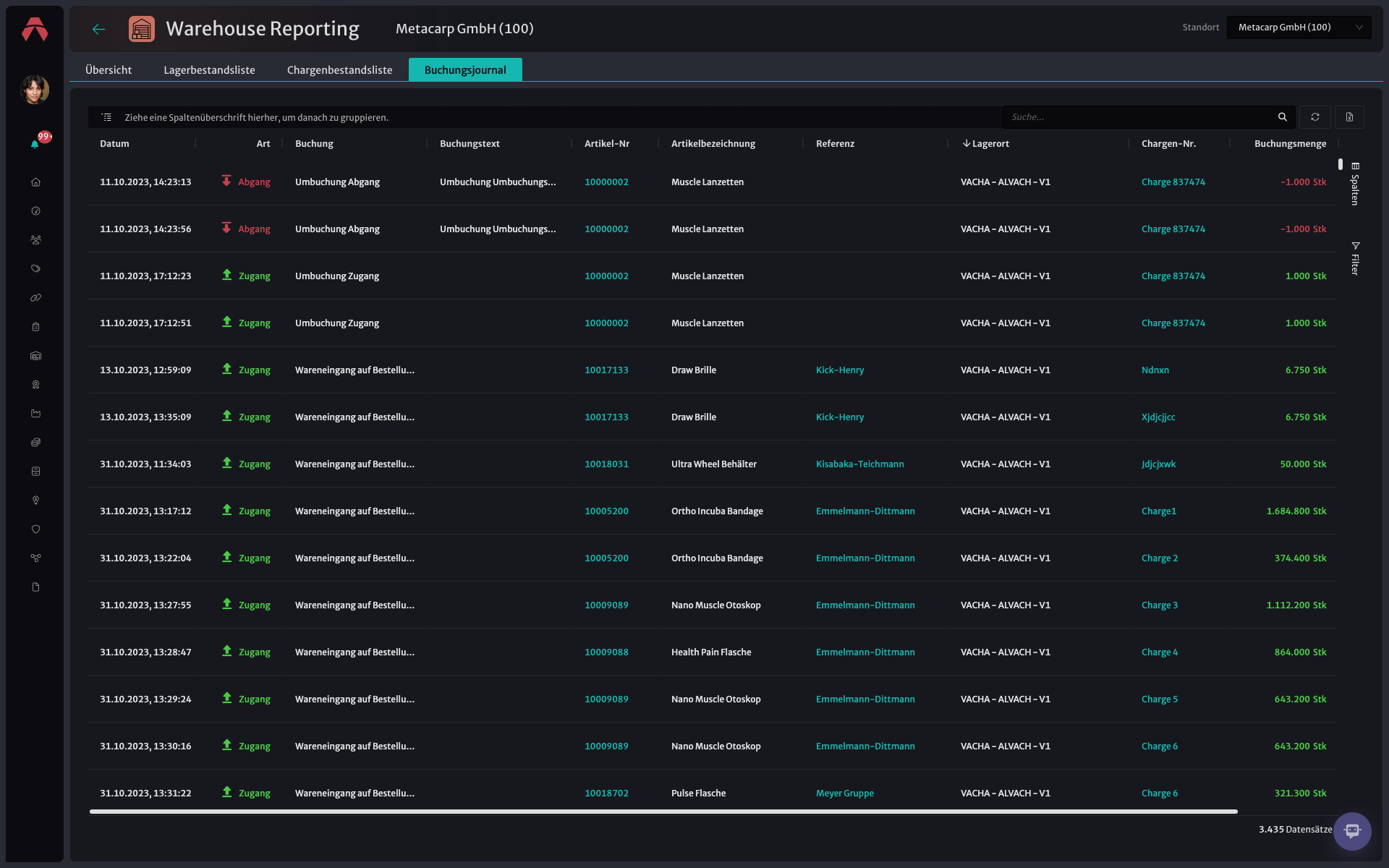Click the home icon in left sidebar
Image resolution: width=1389 pixels, height=868 pixels.
click(x=35, y=182)
